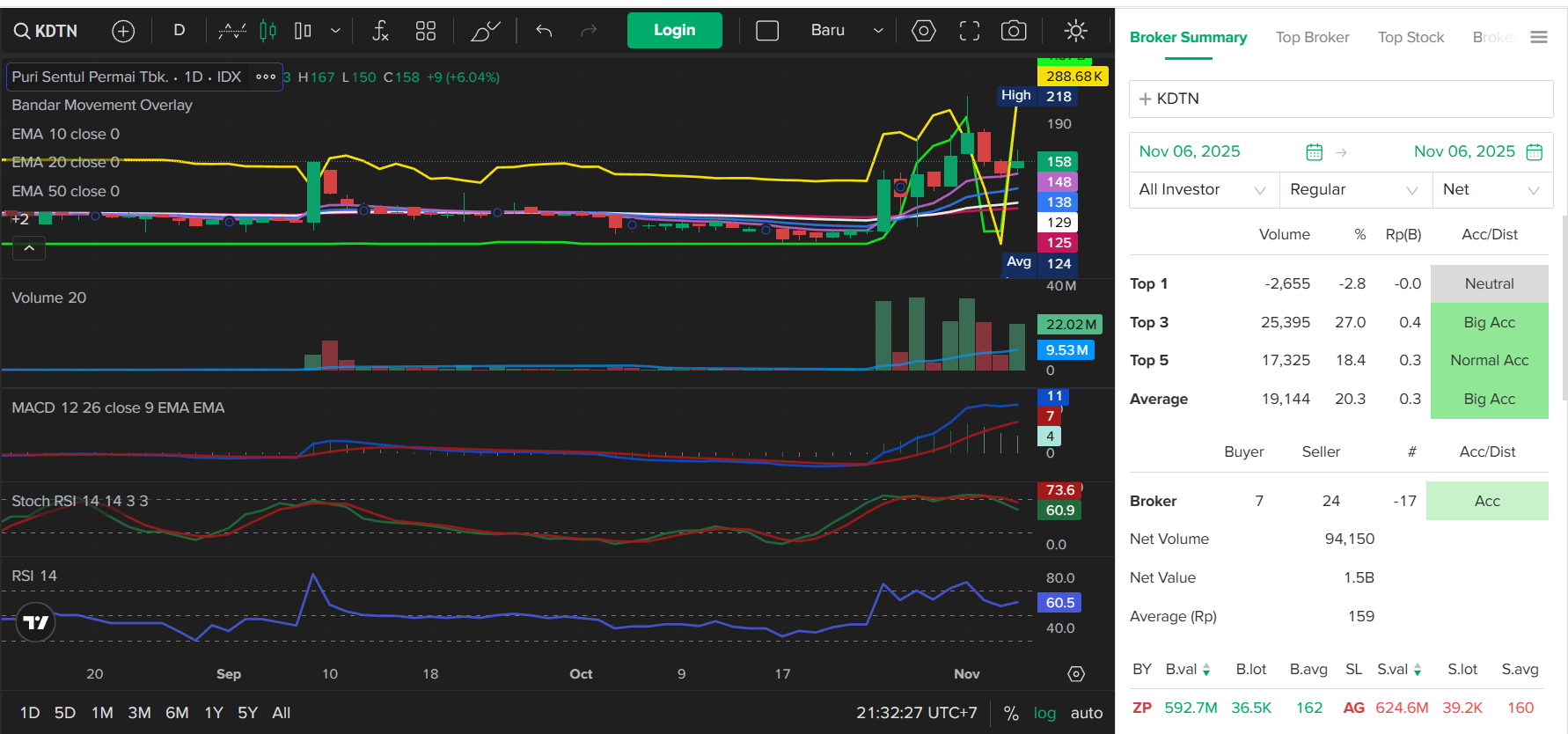This screenshot has height=734, width=1568.
Task: Toggle the light/dark theme sun icon
Action: click(1075, 31)
